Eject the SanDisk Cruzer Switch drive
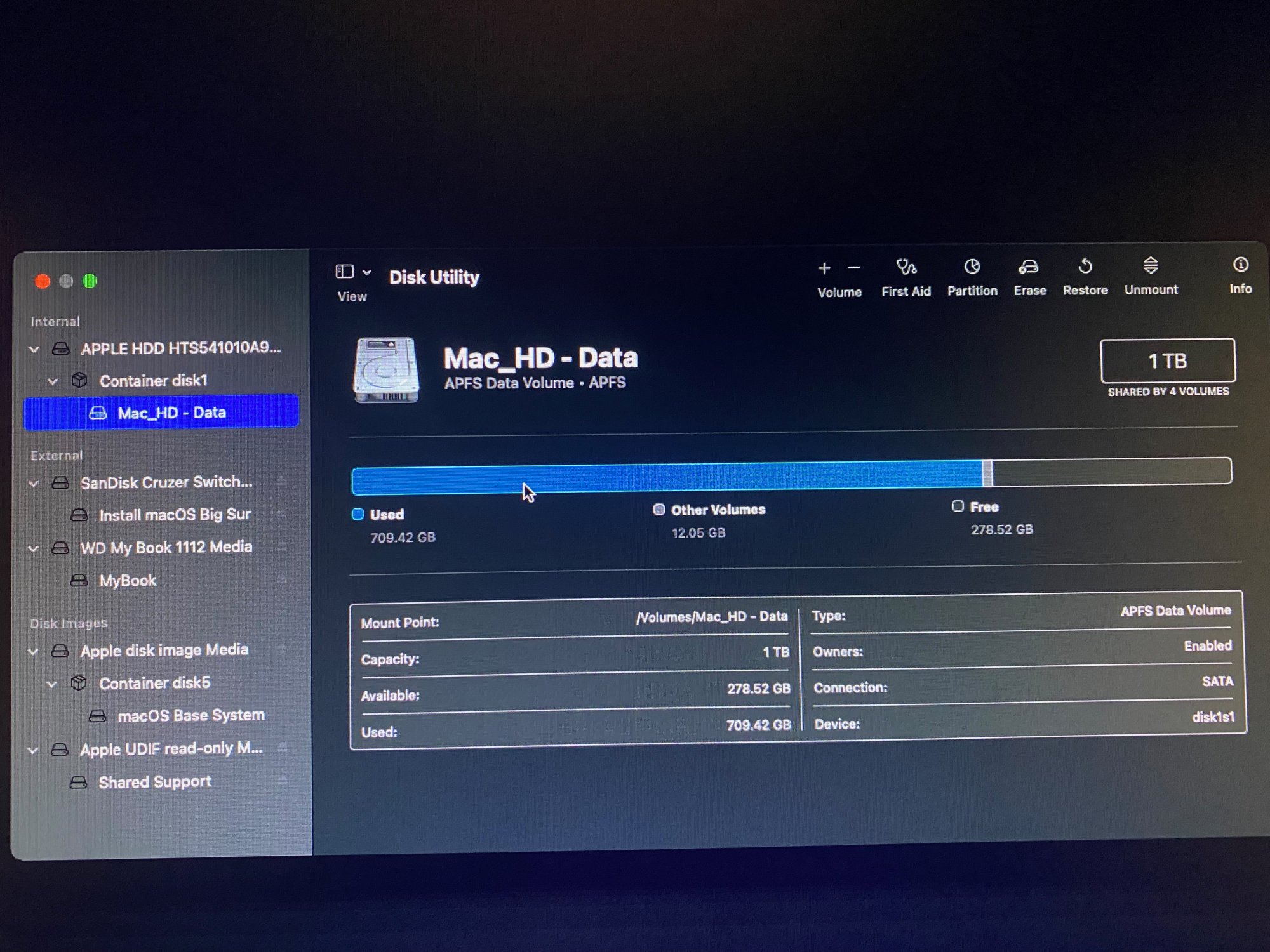This screenshot has height=952, width=1270. [x=281, y=481]
